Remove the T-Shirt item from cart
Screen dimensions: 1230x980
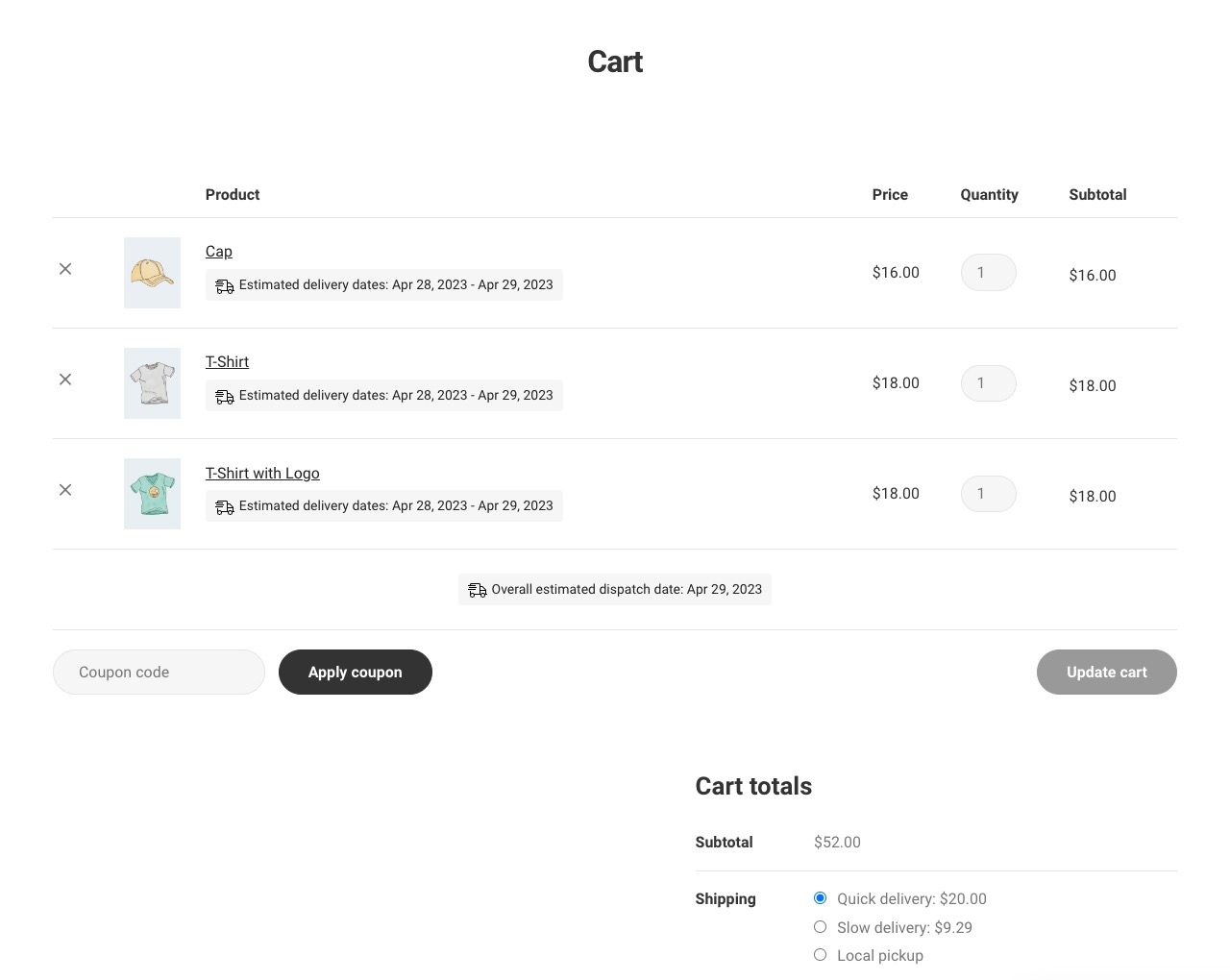[x=65, y=380]
